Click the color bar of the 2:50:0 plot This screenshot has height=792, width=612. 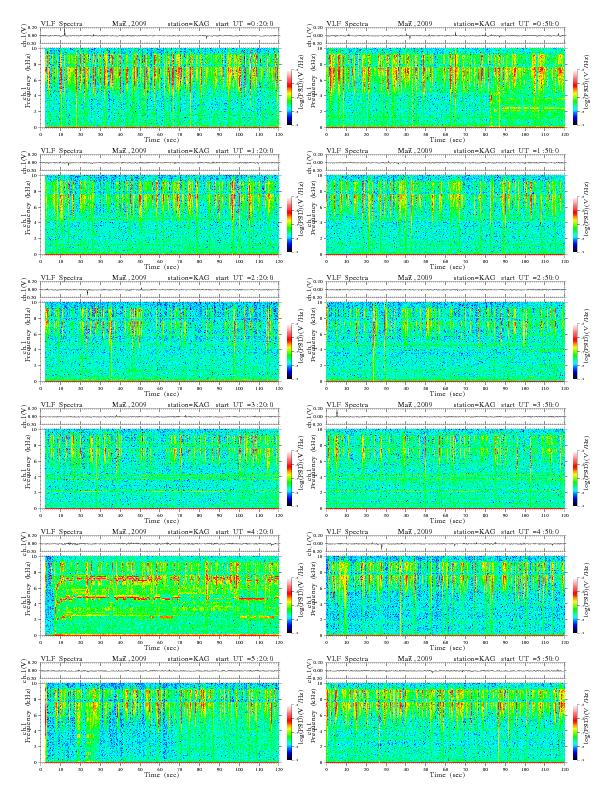[x=575, y=351]
